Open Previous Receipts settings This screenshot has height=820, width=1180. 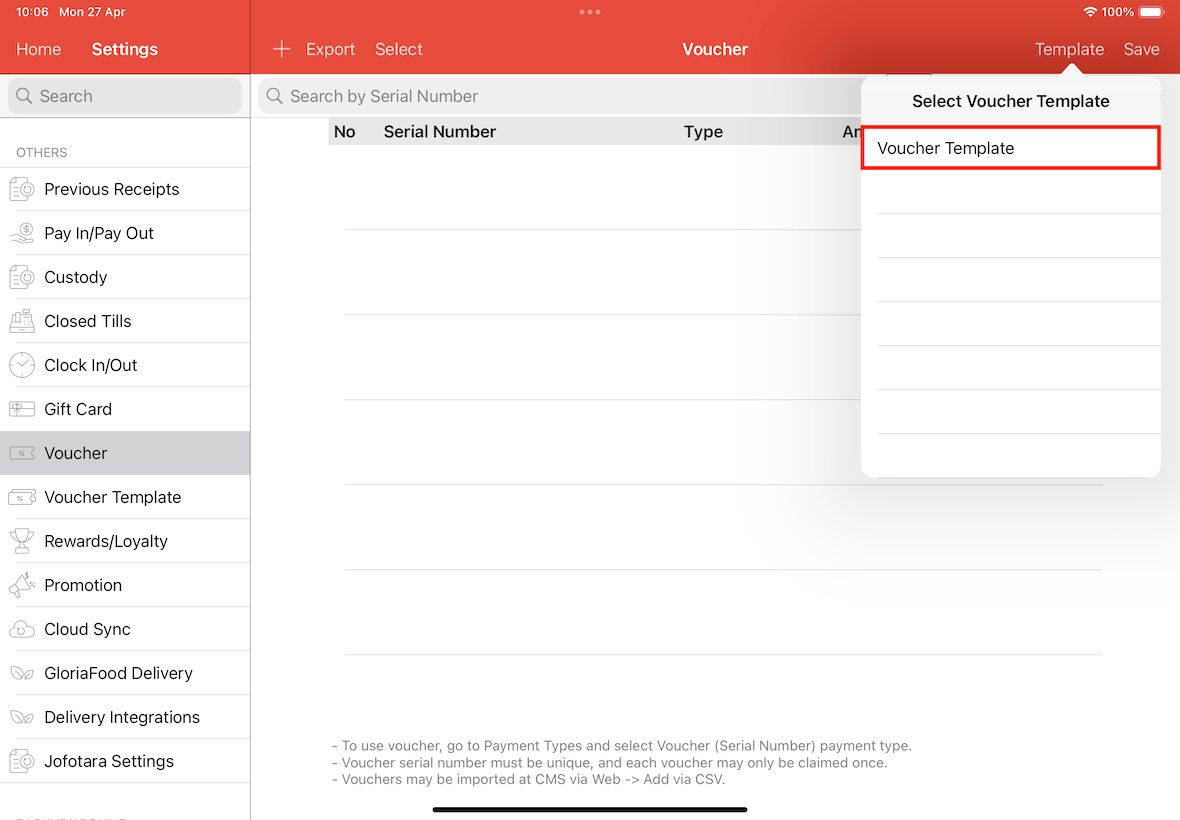pyautogui.click(x=125, y=190)
